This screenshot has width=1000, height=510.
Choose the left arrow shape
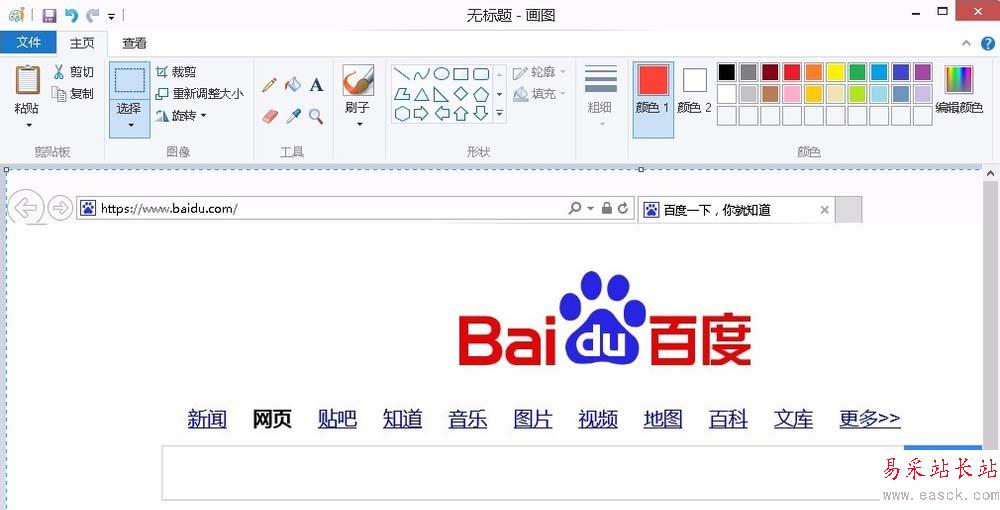tap(441, 114)
